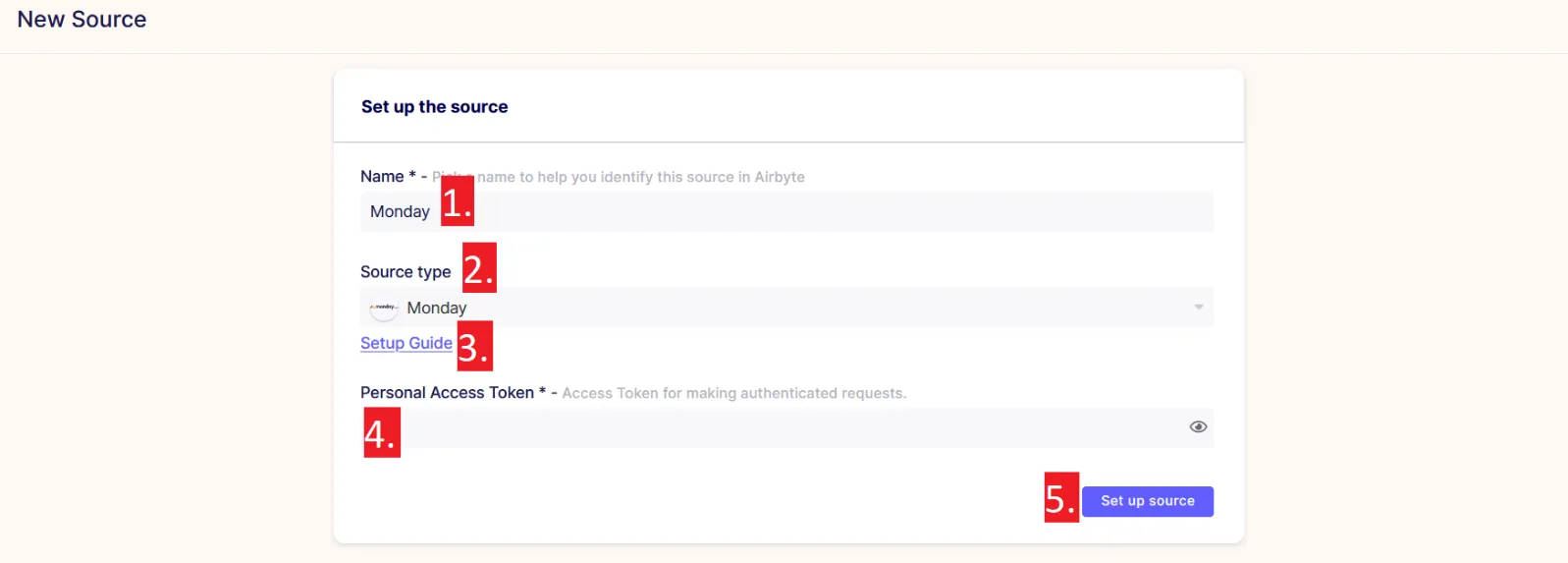The width and height of the screenshot is (1568, 563).
Task: Click the Monday logo in Source type
Action: pos(384,308)
